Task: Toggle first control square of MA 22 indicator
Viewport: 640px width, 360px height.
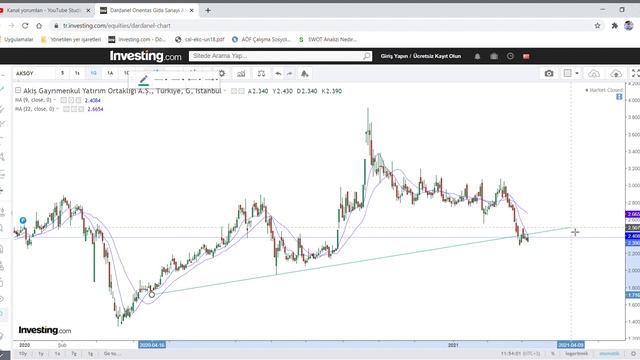Action: pos(66,109)
